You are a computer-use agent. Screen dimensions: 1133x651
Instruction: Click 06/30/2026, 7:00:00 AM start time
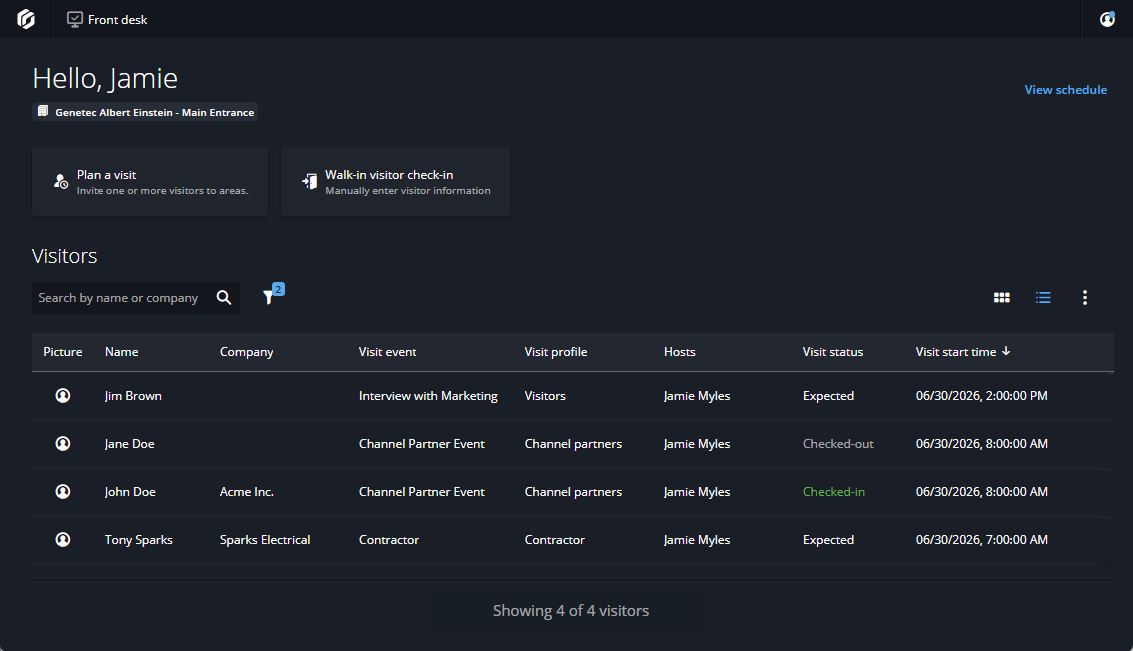(x=981, y=540)
